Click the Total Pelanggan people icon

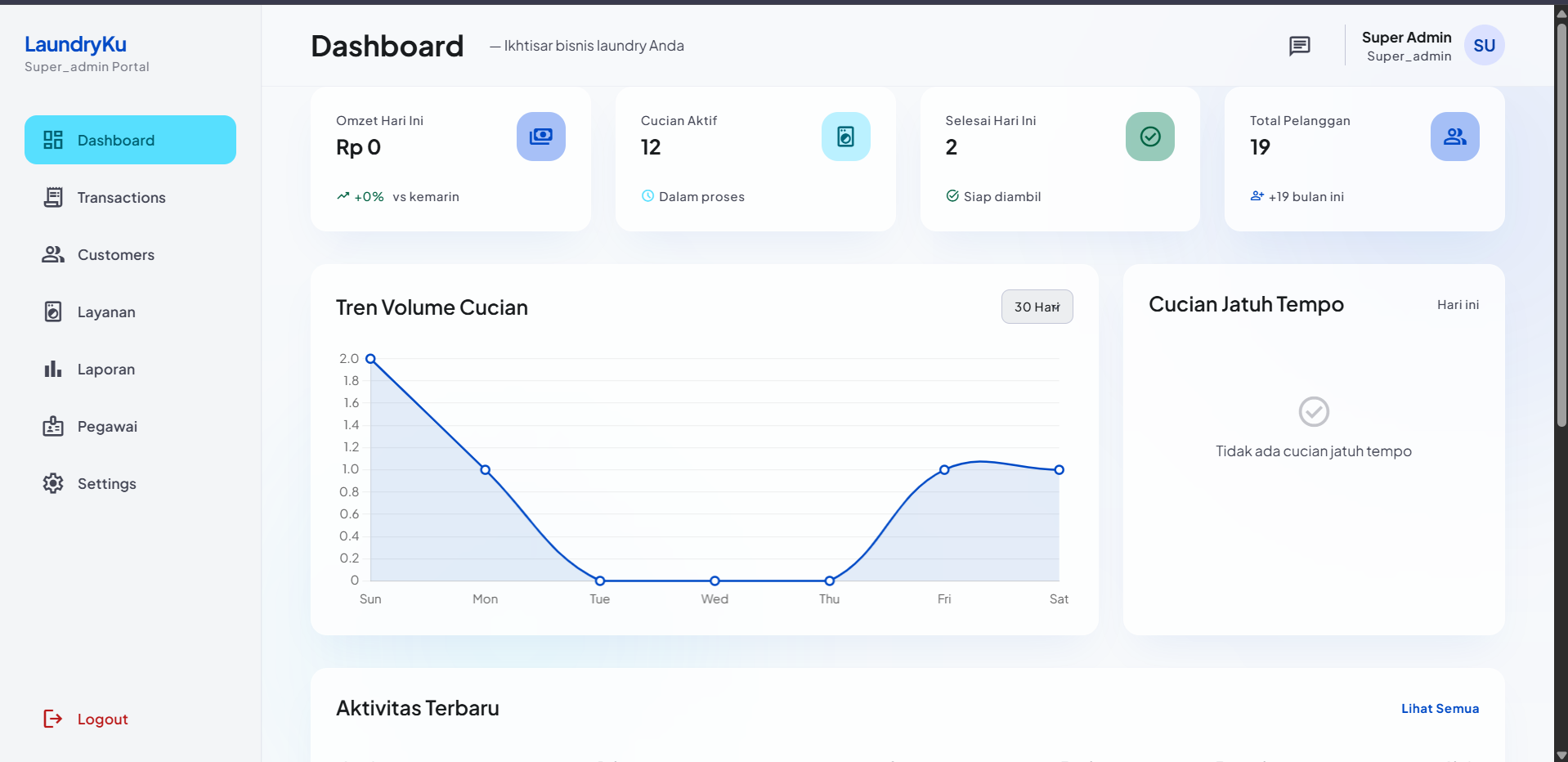tap(1454, 137)
